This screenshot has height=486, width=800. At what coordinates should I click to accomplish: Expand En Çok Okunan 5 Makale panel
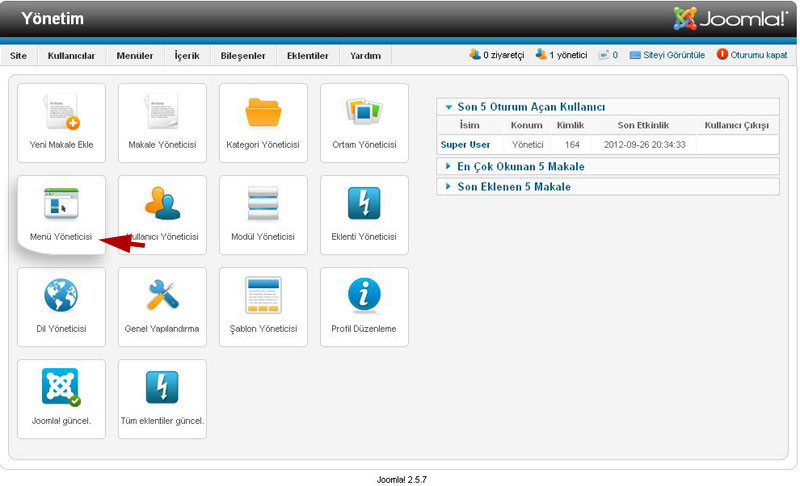[520, 167]
